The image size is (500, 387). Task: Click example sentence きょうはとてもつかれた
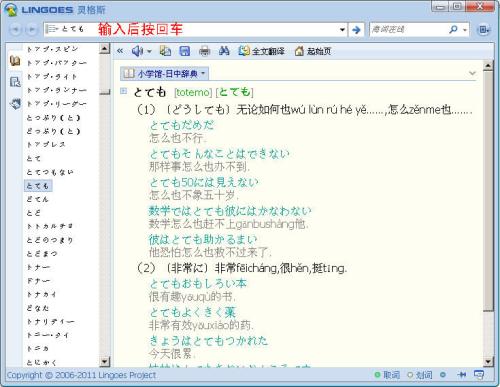click(x=208, y=341)
